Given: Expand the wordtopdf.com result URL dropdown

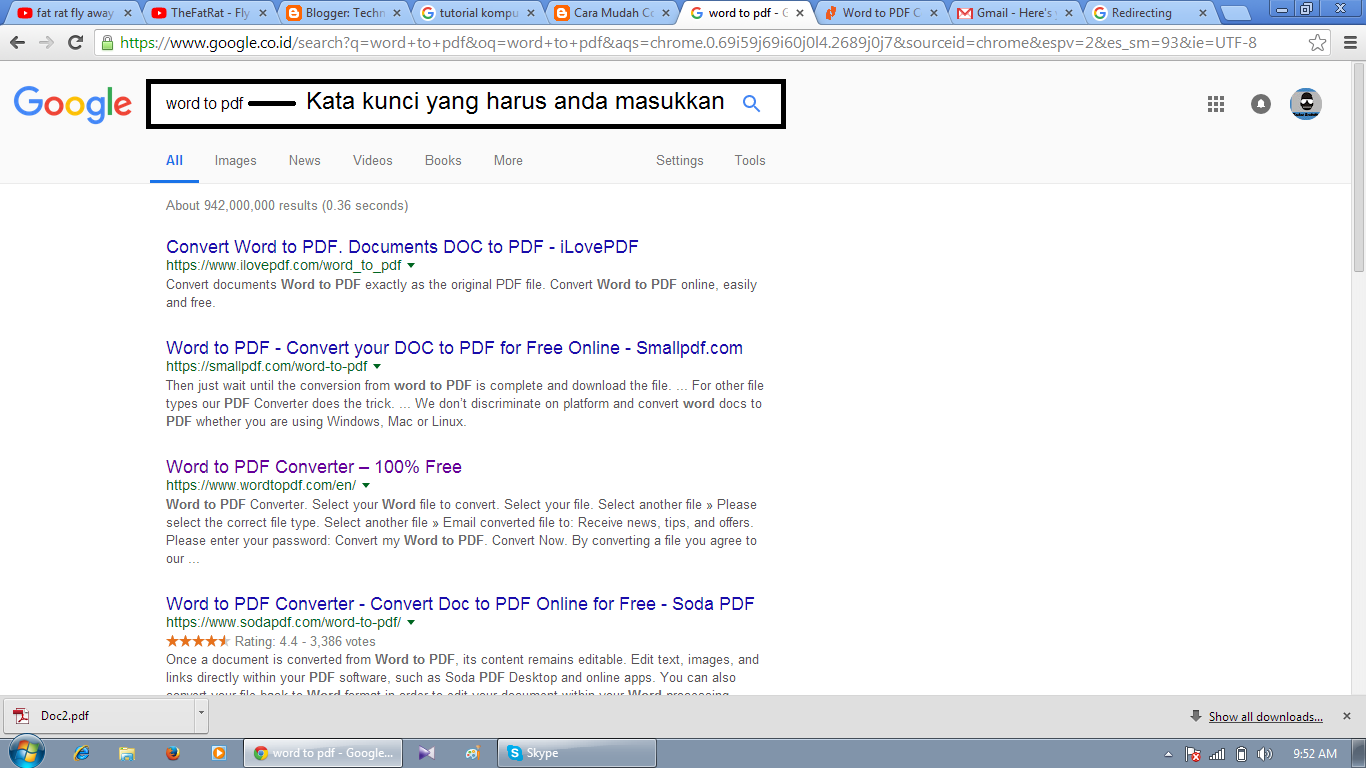Looking at the screenshot, I should 366,486.
